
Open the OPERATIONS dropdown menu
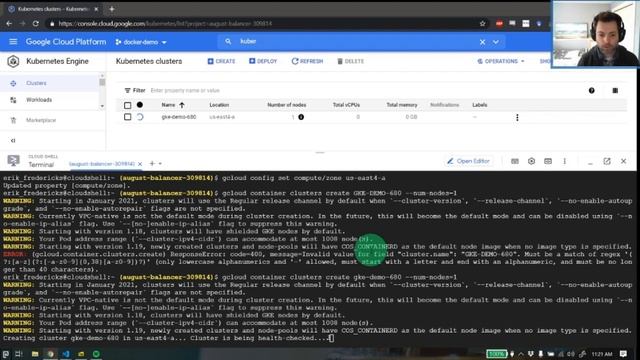tap(501, 61)
